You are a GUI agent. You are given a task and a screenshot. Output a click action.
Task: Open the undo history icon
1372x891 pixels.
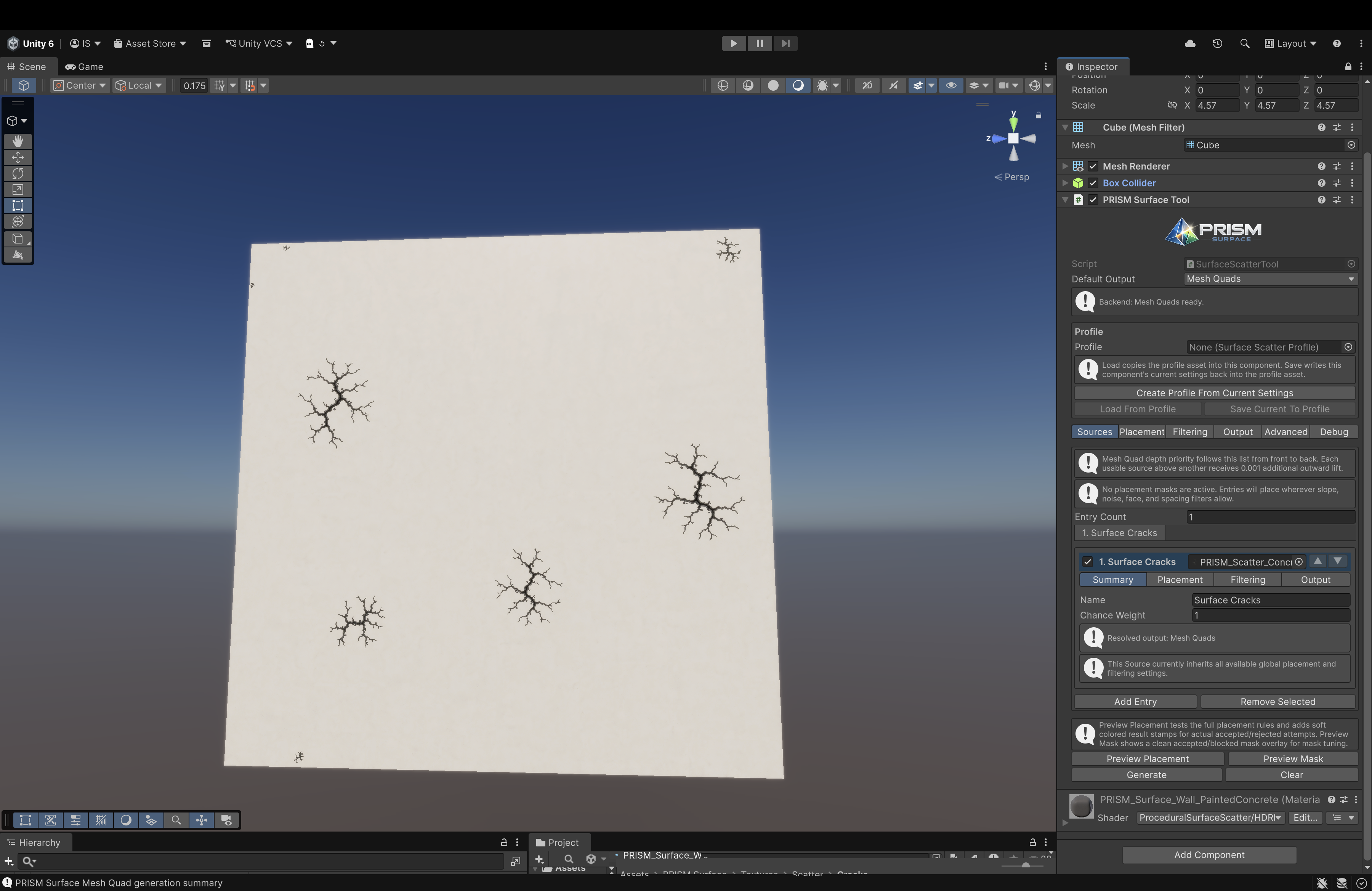tap(1217, 43)
